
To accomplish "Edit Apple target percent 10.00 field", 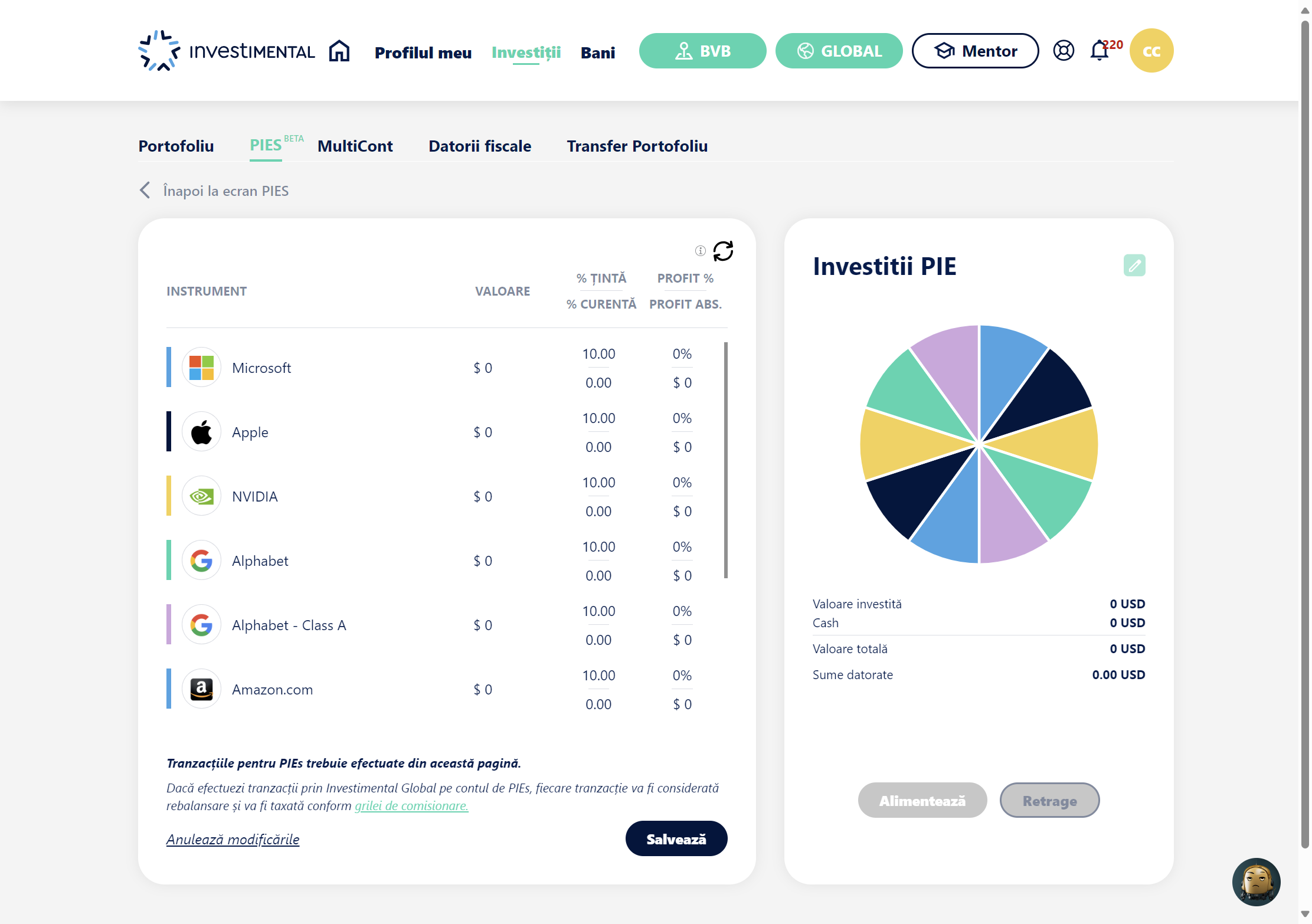I will [x=598, y=418].
